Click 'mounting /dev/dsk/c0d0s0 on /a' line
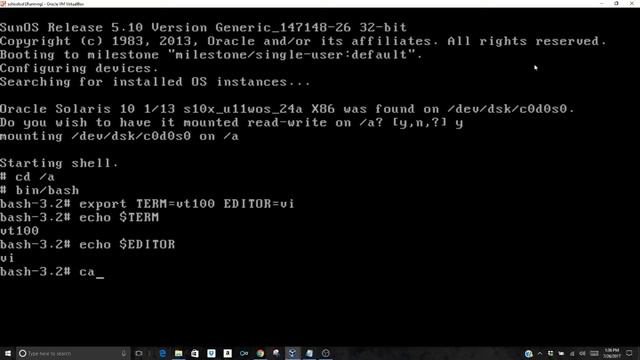Image resolution: width=640 pixels, height=360 pixels. click(119, 136)
